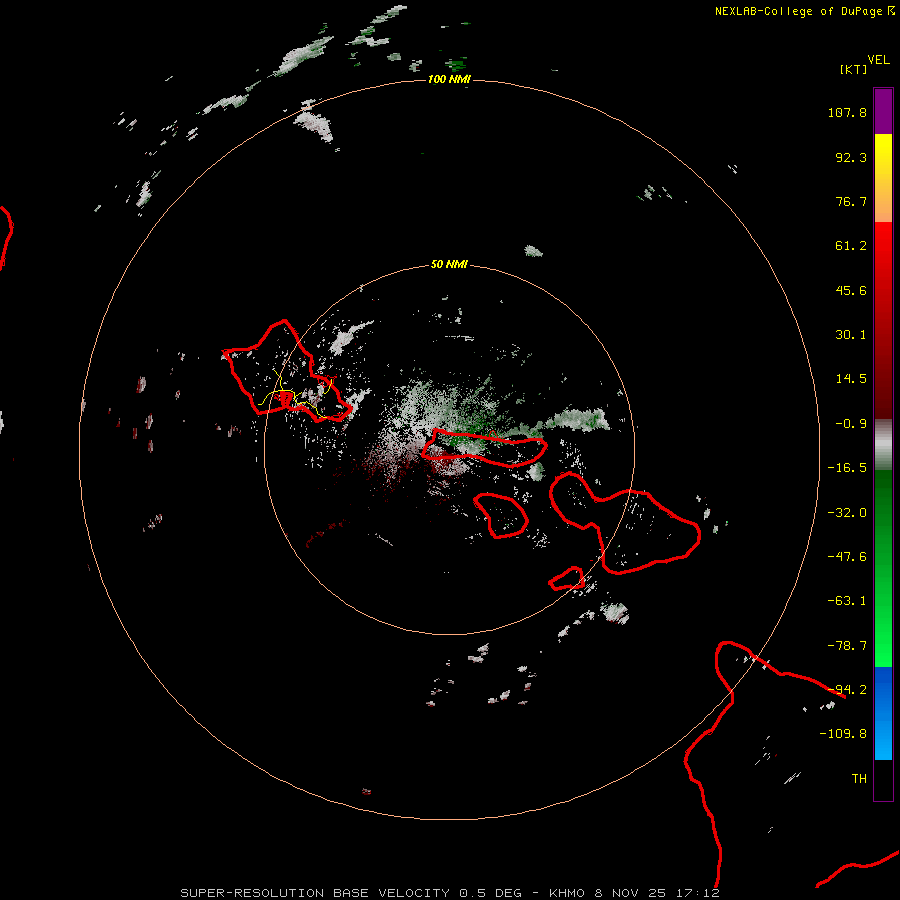Click the VEL legend heading
This screenshot has height=900, width=900.
pyautogui.click(x=878, y=60)
